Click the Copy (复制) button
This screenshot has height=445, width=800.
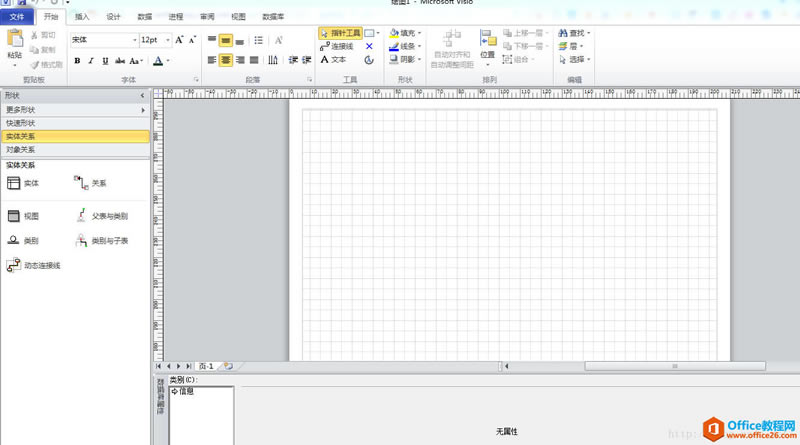pos(43,50)
